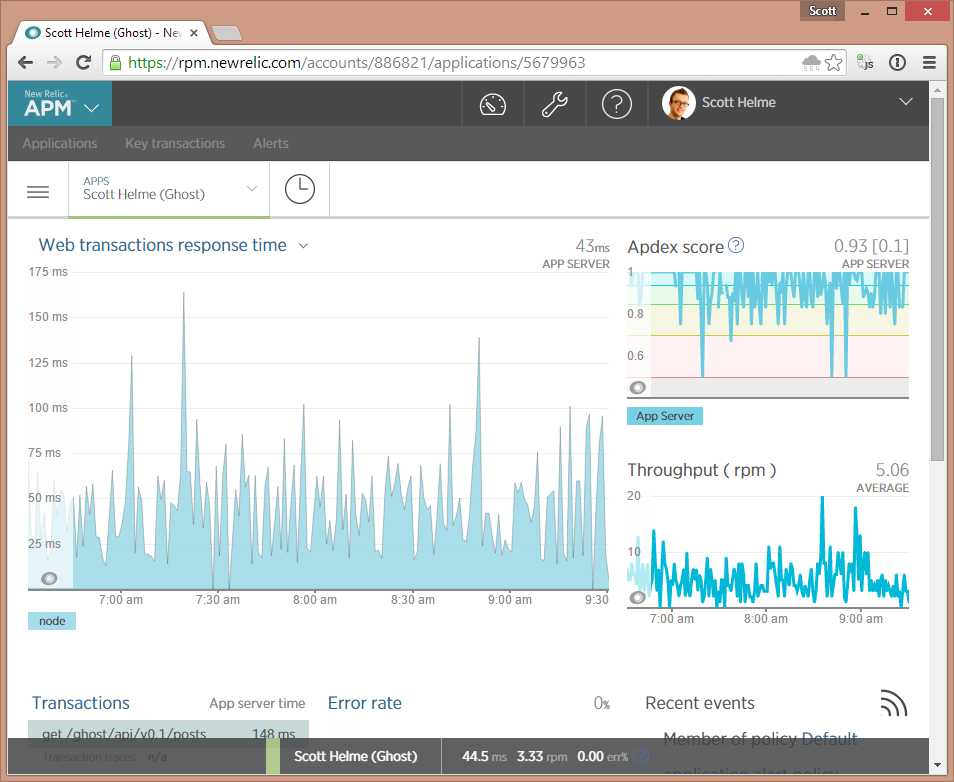Viewport: 954px width, 782px height.
Task: Click the hamburger sidebar menu icon
Action: click(x=38, y=191)
